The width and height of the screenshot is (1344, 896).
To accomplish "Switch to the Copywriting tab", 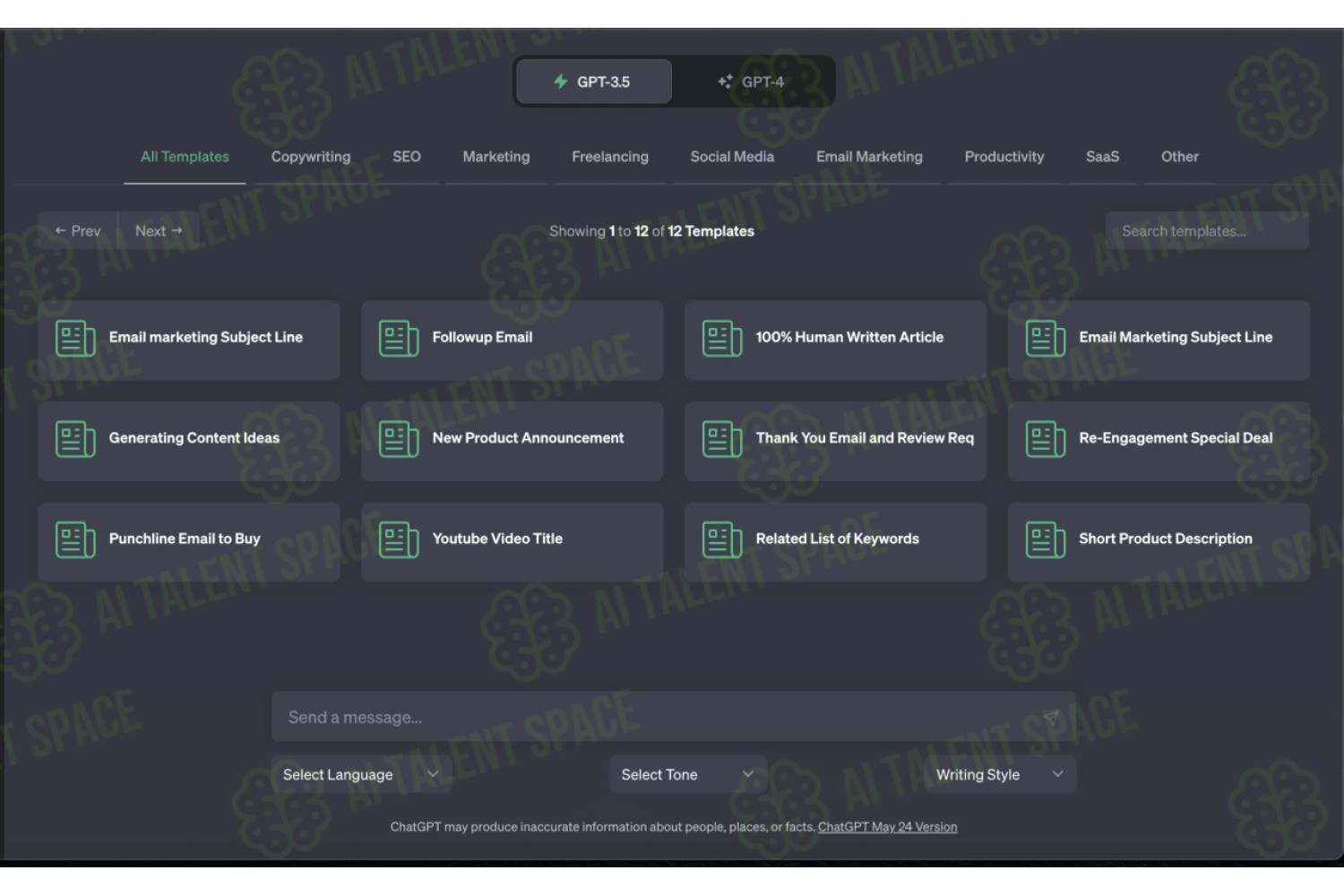I will pyautogui.click(x=311, y=157).
